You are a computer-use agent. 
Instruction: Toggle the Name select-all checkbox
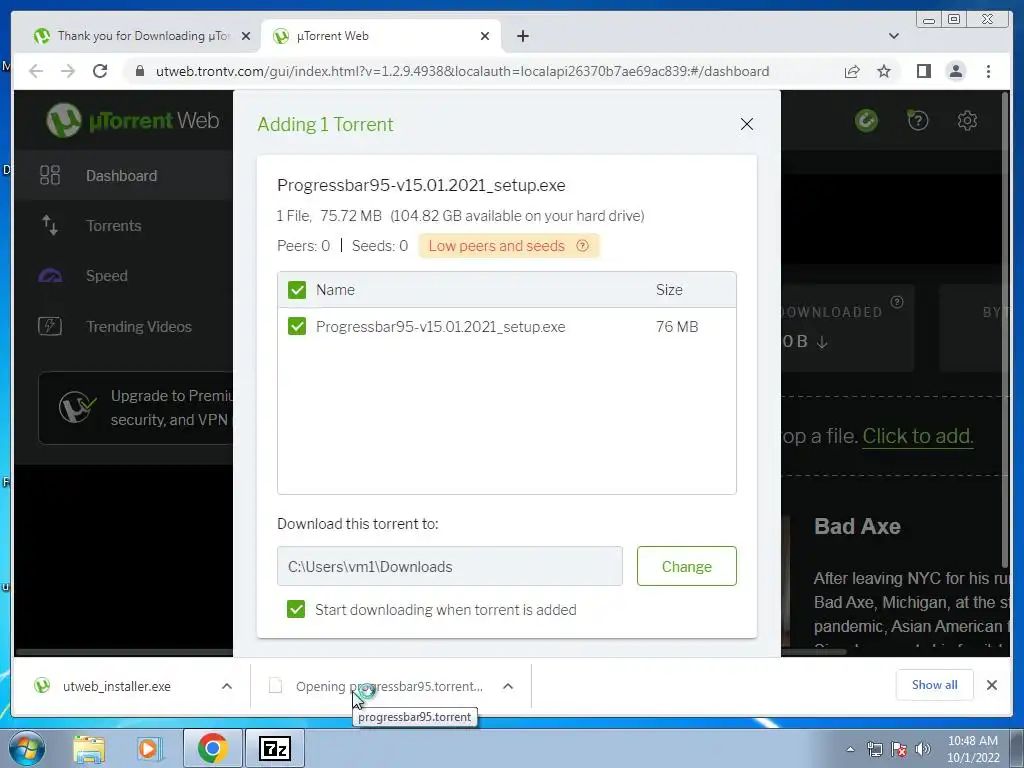click(296, 290)
